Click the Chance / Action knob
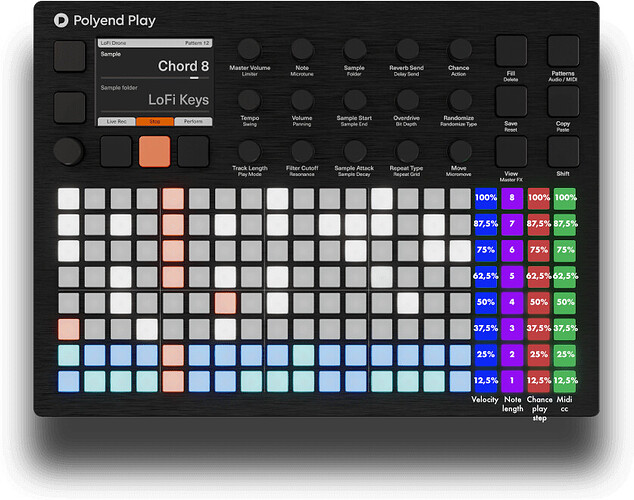Viewport: 634px width, 500px height. pos(460,50)
